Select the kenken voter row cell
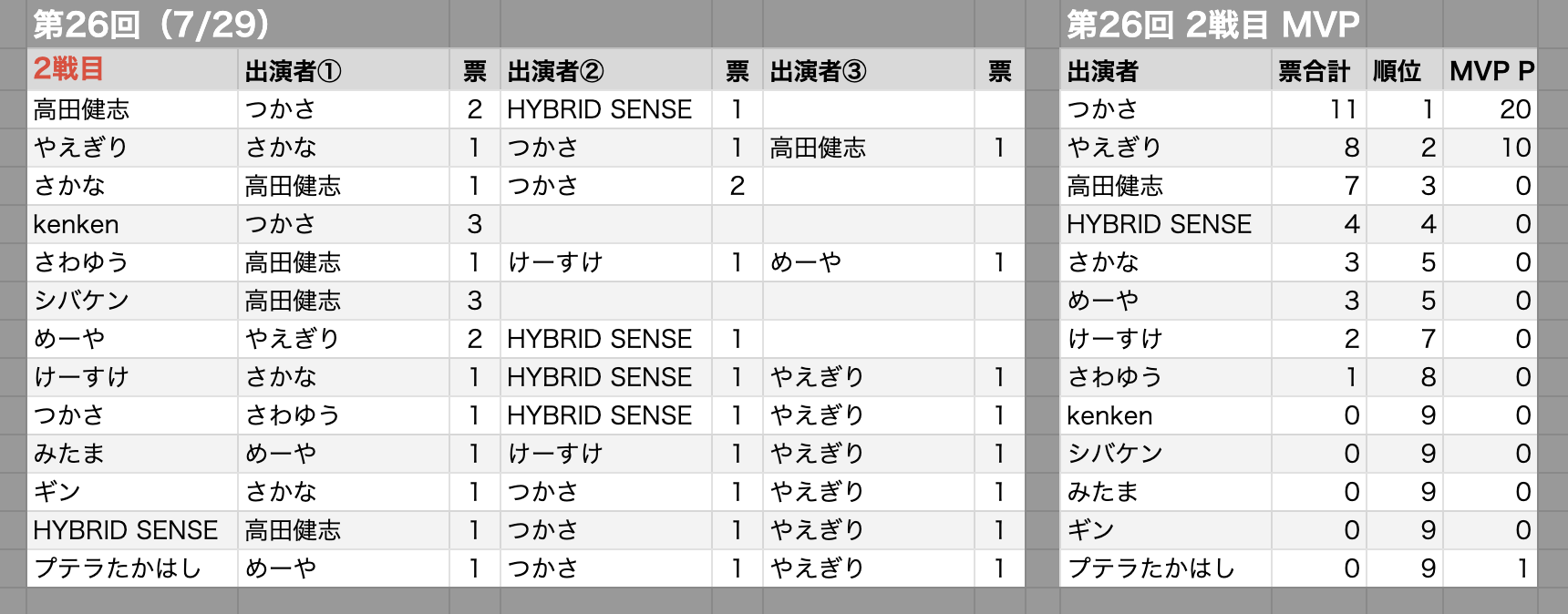 (x=133, y=224)
